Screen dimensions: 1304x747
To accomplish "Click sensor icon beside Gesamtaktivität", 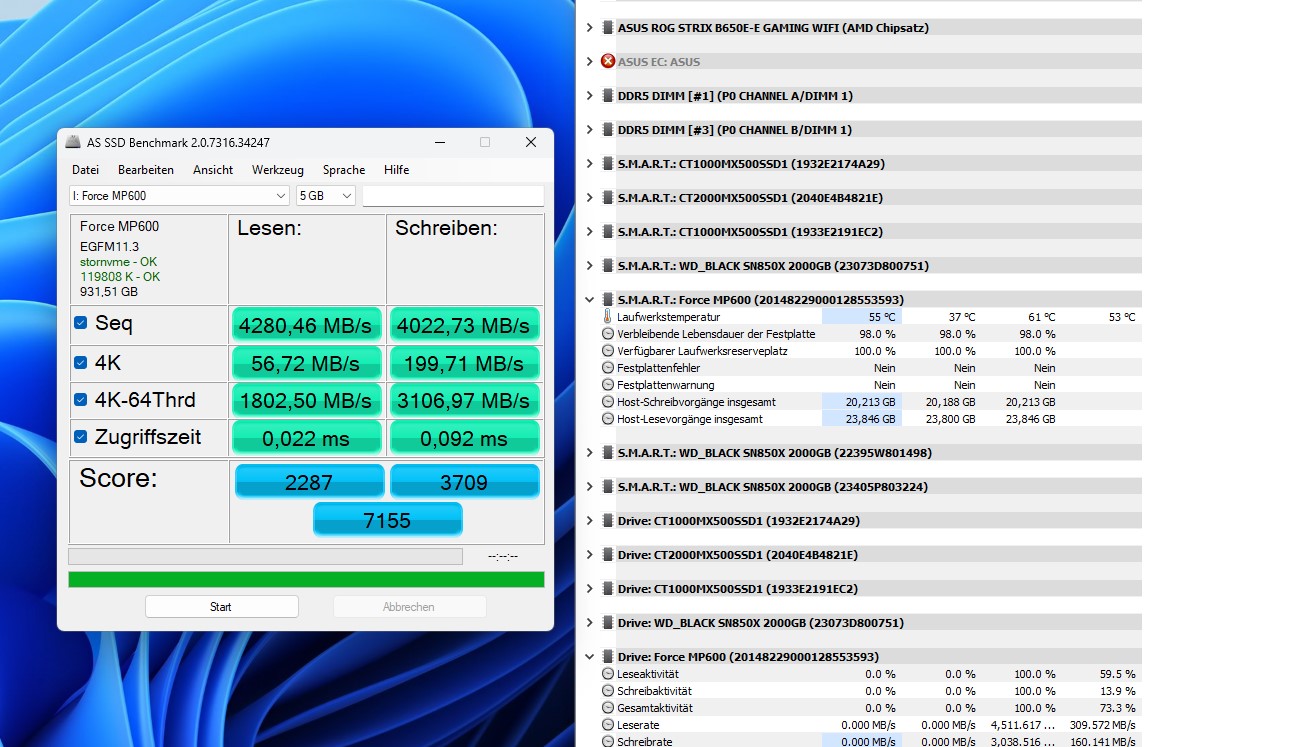I will coord(608,708).
